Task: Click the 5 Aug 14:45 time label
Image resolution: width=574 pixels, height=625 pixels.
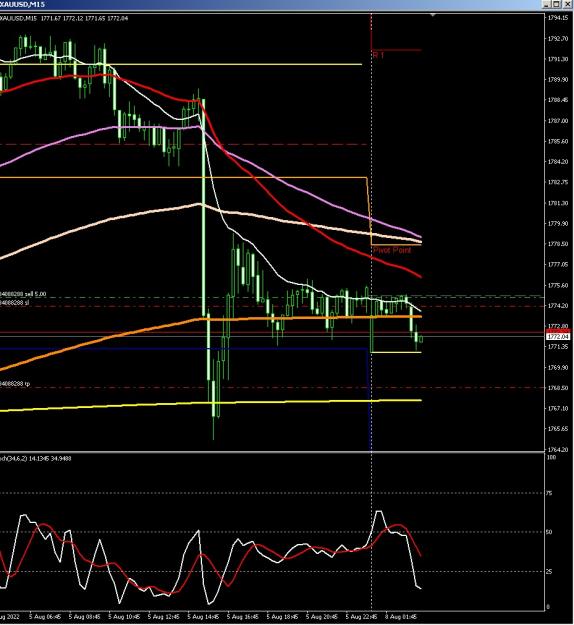Action: (203, 617)
